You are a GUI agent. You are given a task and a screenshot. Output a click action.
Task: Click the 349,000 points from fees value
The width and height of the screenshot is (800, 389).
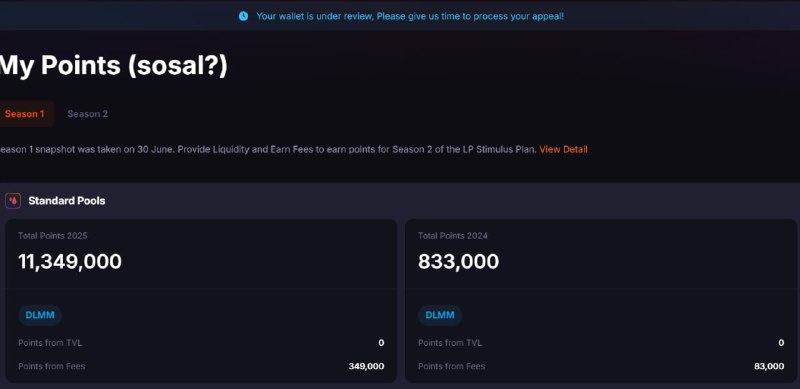(366, 366)
